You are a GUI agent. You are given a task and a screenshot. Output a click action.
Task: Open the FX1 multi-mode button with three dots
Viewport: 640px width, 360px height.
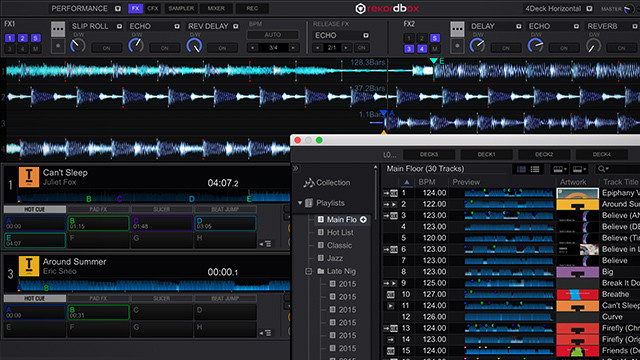pyautogui.click(x=58, y=29)
